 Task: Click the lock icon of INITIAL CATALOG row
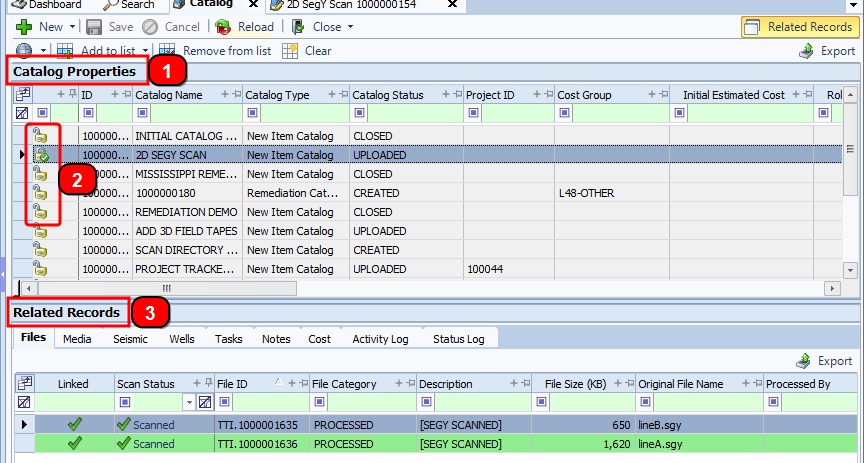tap(39, 135)
